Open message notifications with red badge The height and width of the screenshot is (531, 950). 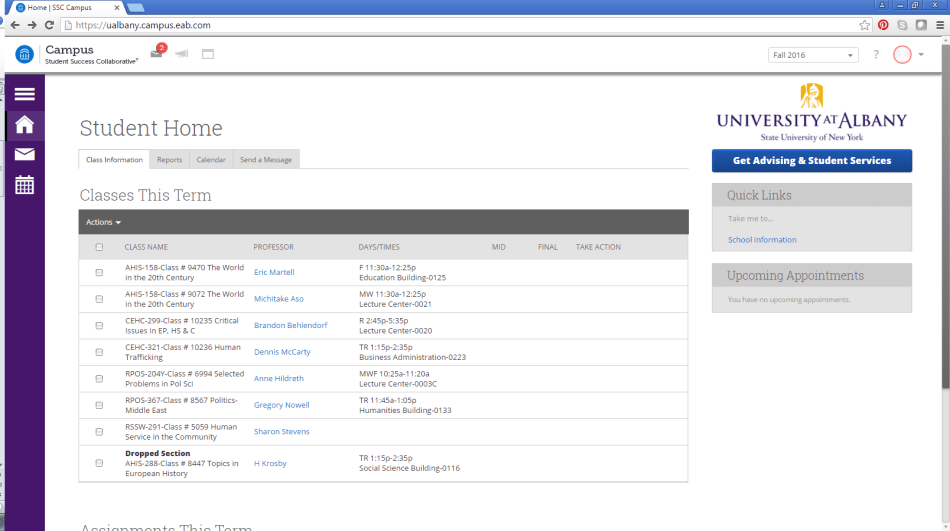(x=157, y=53)
